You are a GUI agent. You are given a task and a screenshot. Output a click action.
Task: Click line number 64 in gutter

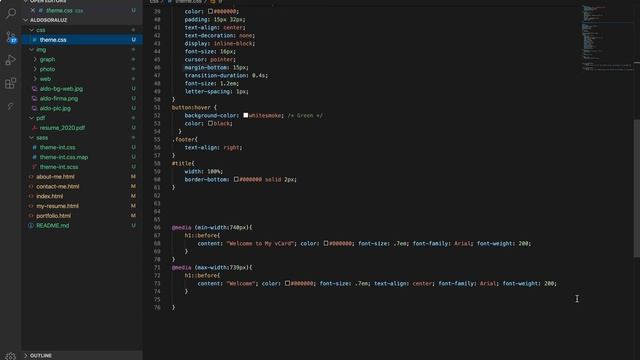[x=157, y=211]
